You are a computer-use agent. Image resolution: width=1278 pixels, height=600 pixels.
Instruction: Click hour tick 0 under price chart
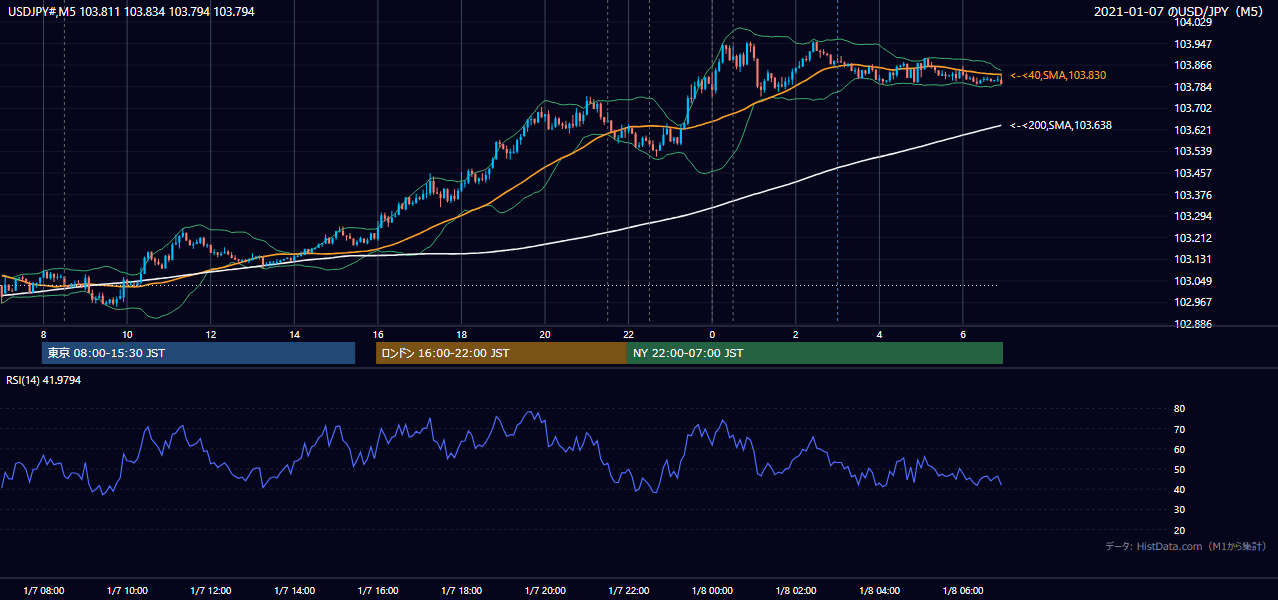(712, 334)
